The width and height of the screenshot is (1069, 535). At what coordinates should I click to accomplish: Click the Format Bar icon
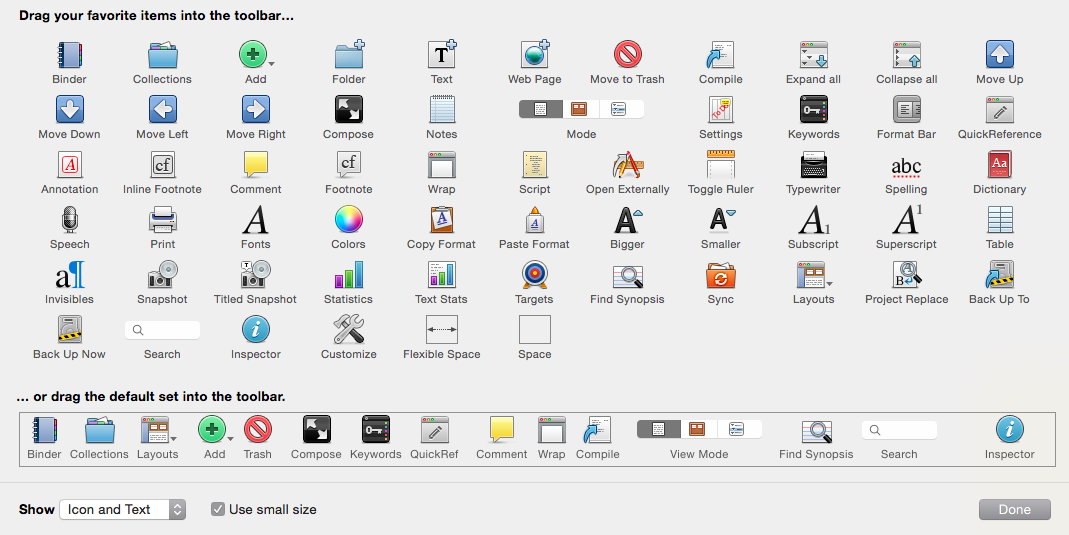coord(907,109)
